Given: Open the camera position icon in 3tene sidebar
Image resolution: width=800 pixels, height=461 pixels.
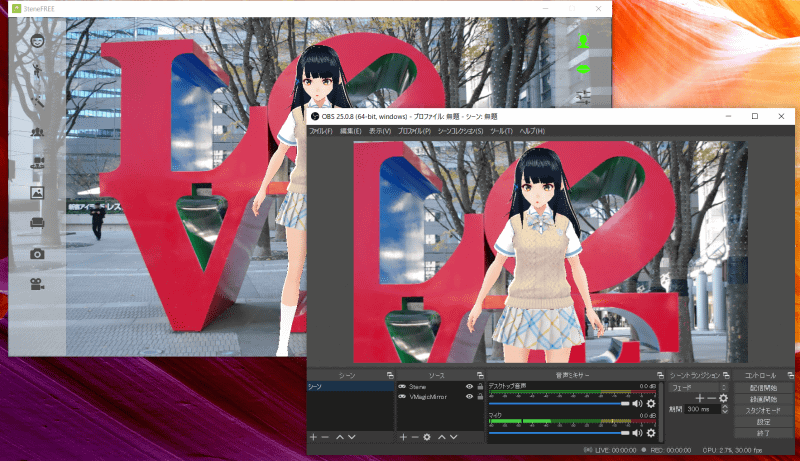Looking at the screenshot, I should (37, 162).
